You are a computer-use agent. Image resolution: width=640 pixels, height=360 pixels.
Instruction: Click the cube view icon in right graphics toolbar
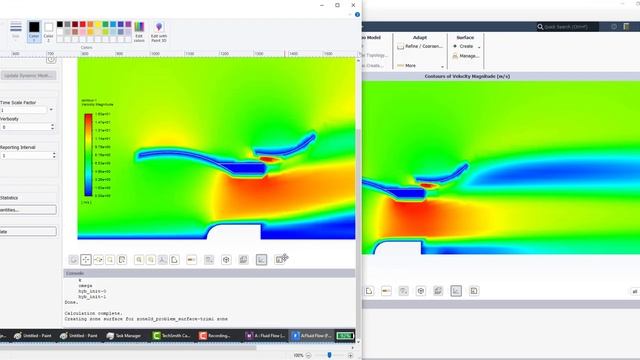(421, 291)
